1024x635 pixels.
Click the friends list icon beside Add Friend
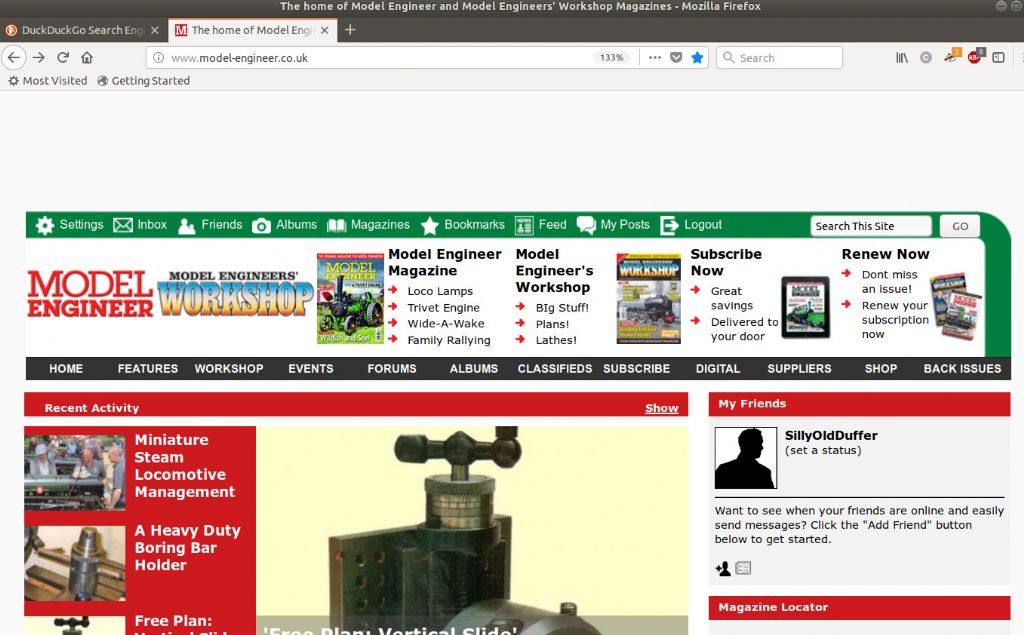coord(743,568)
